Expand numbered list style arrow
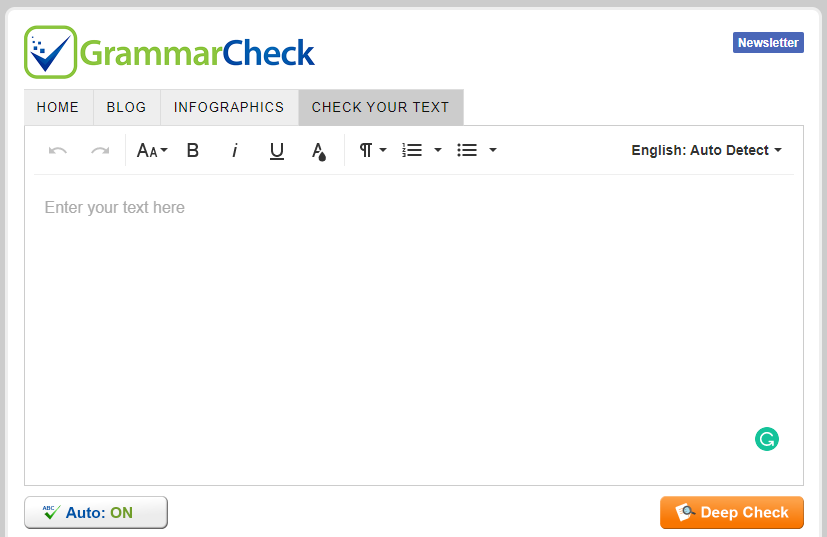Screen dimensions: 827x537 (x=438, y=150)
